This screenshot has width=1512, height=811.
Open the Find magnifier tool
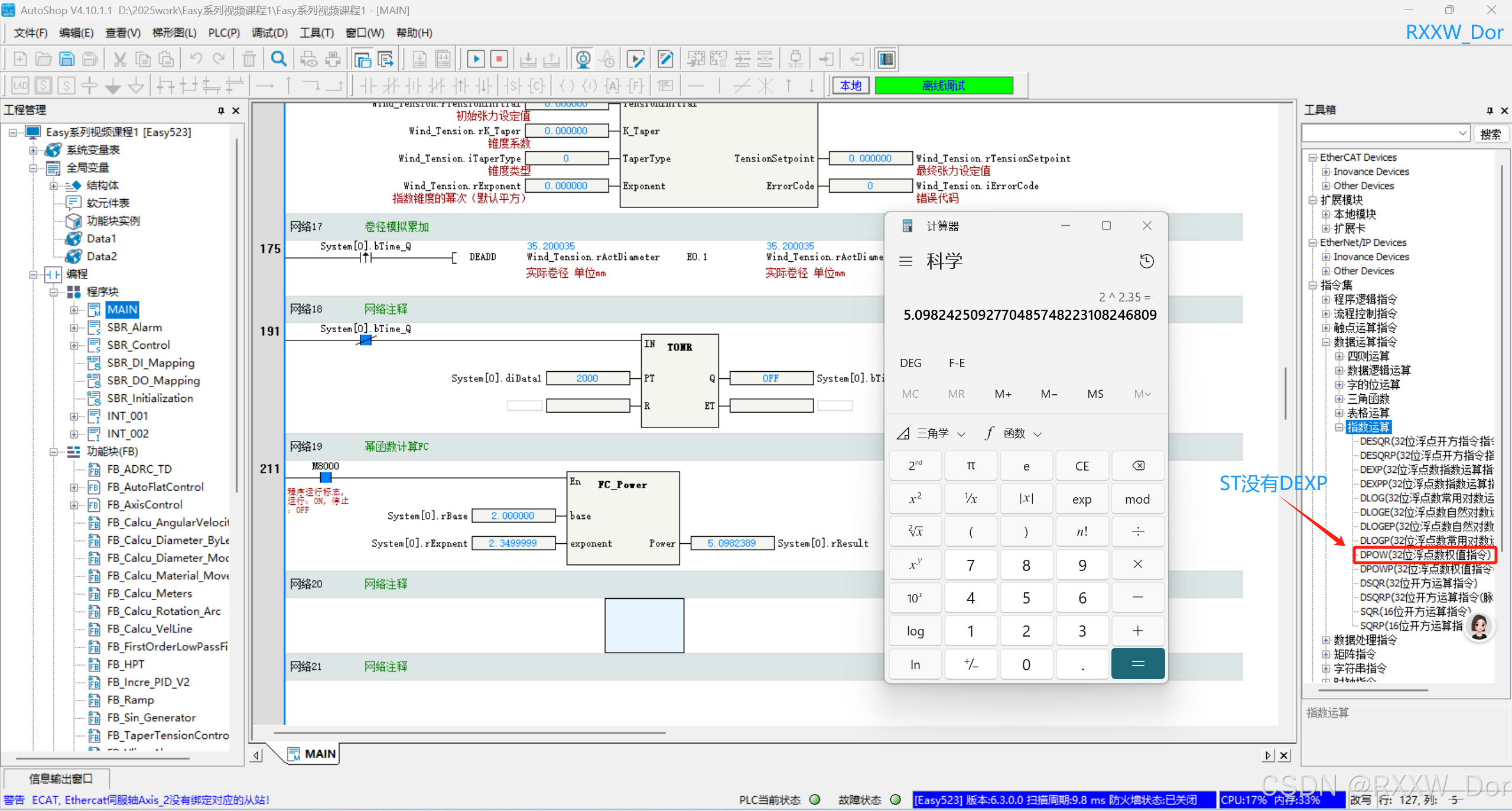point(279,59)
